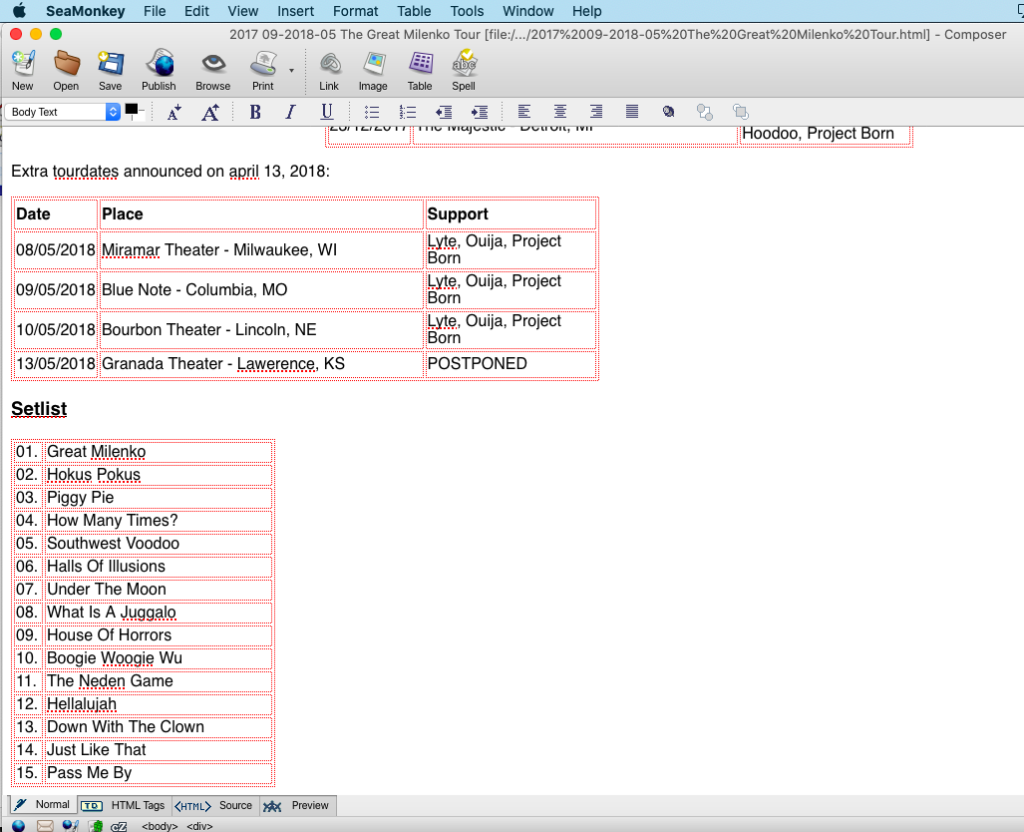Expand the Print button dropdown arrow
Viewport: 1024px width, 832px height.
[x=292, y=70]
